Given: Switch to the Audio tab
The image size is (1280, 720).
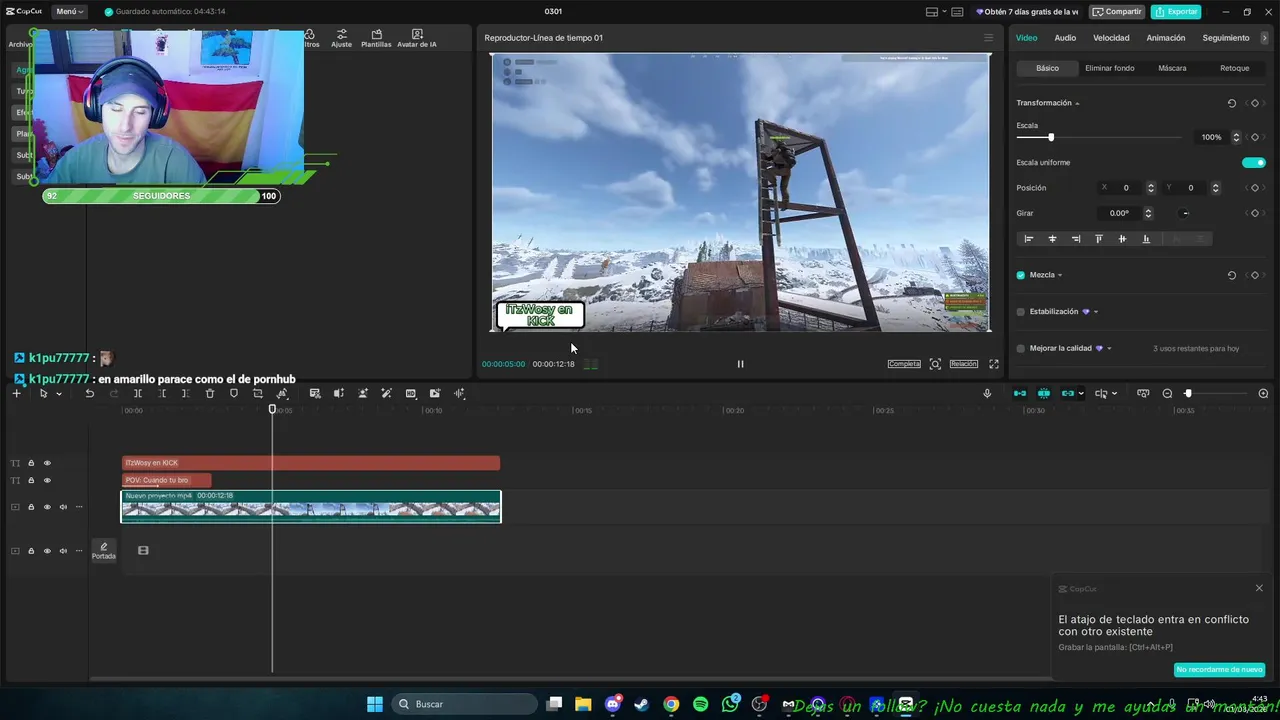Looking at the screenshot, I should click(x=1065, y=38).
